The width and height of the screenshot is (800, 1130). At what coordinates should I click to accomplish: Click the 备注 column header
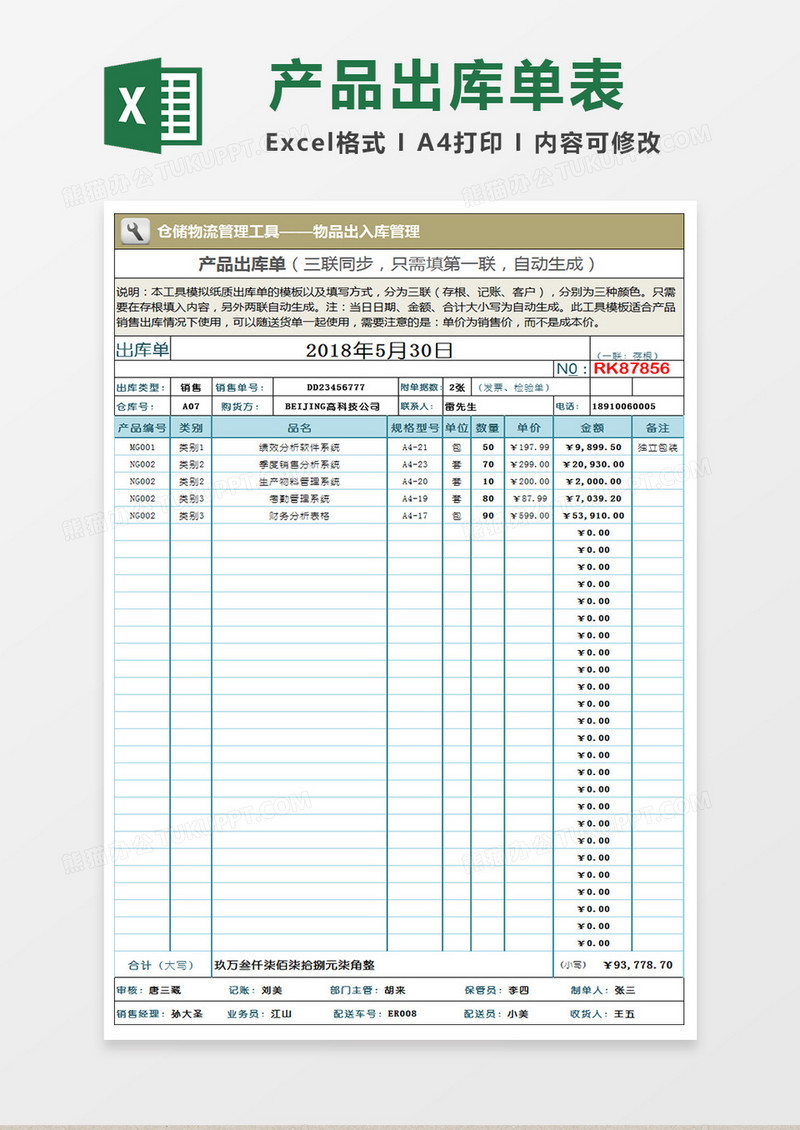(658, 427)
